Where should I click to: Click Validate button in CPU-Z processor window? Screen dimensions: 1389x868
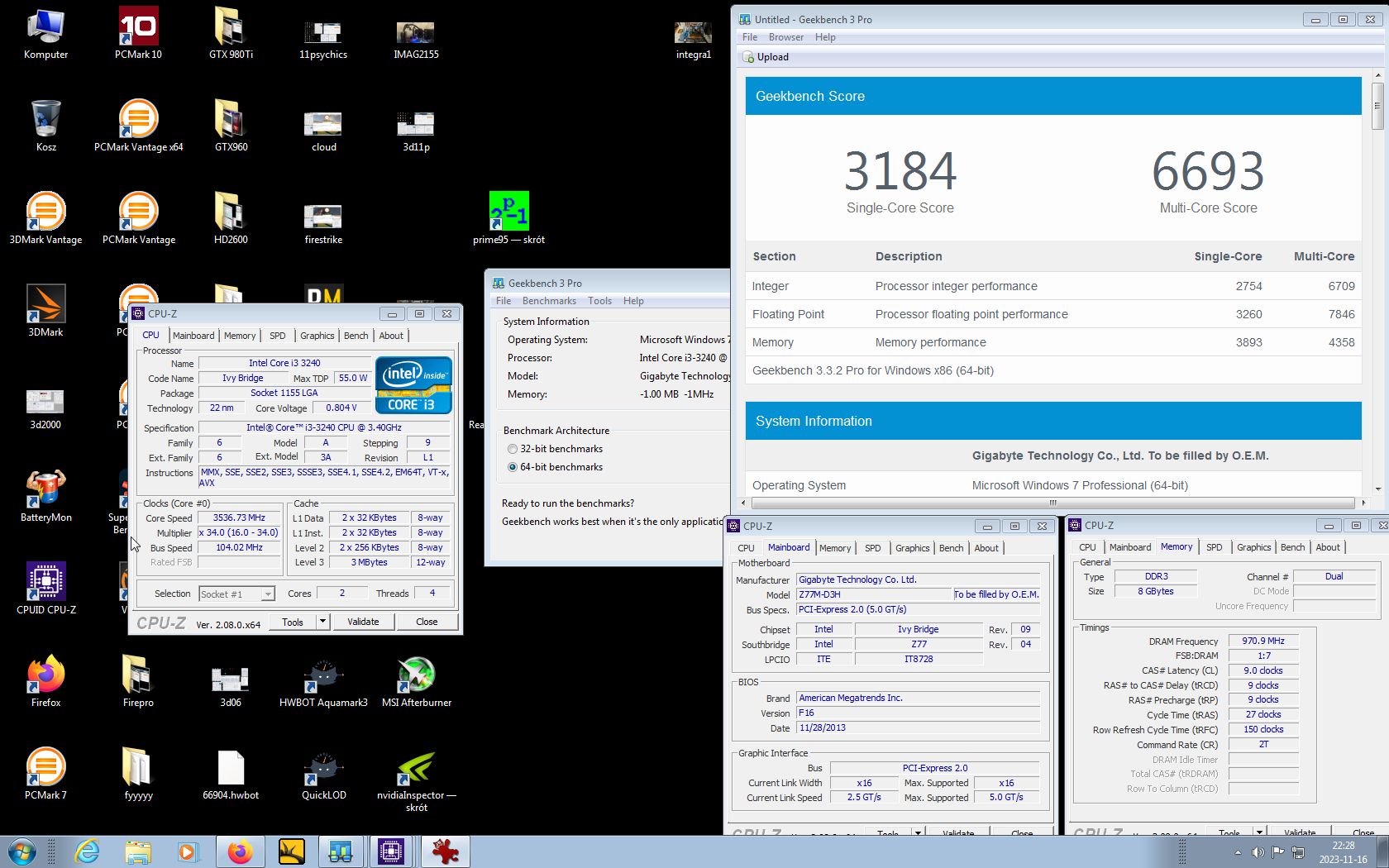pos(363,622)
